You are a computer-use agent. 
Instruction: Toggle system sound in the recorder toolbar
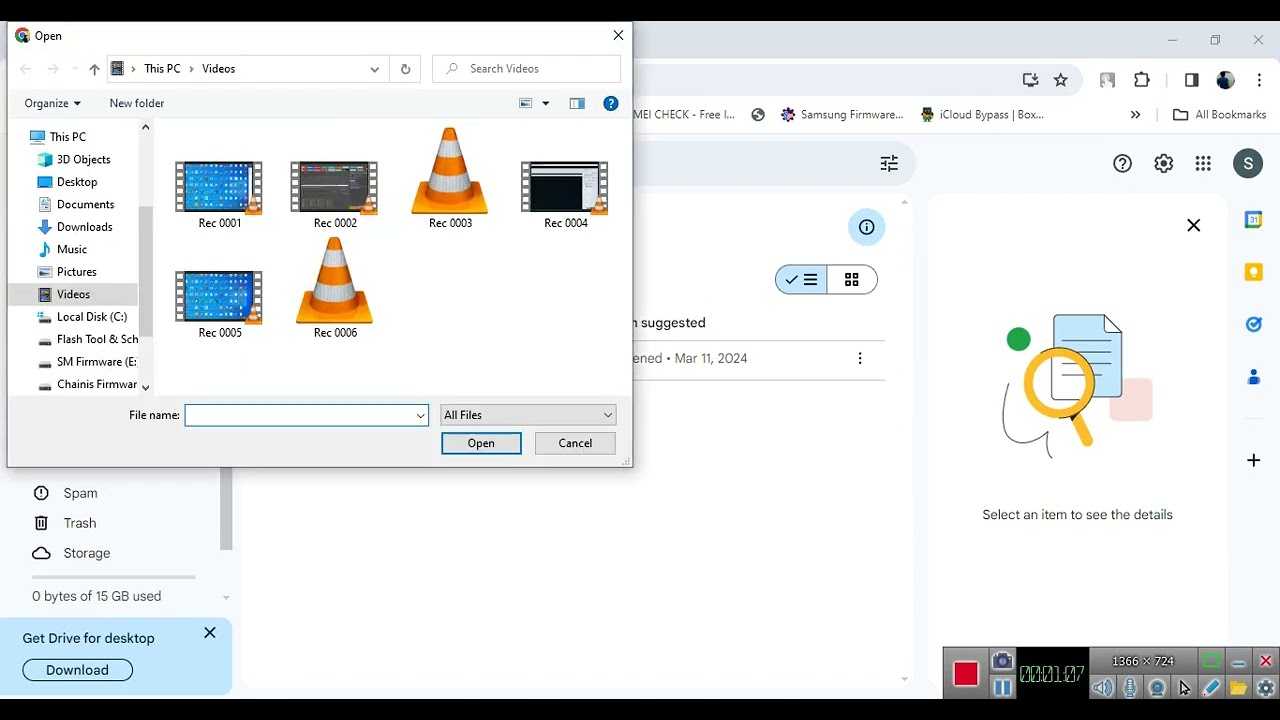coord(1102,688)
